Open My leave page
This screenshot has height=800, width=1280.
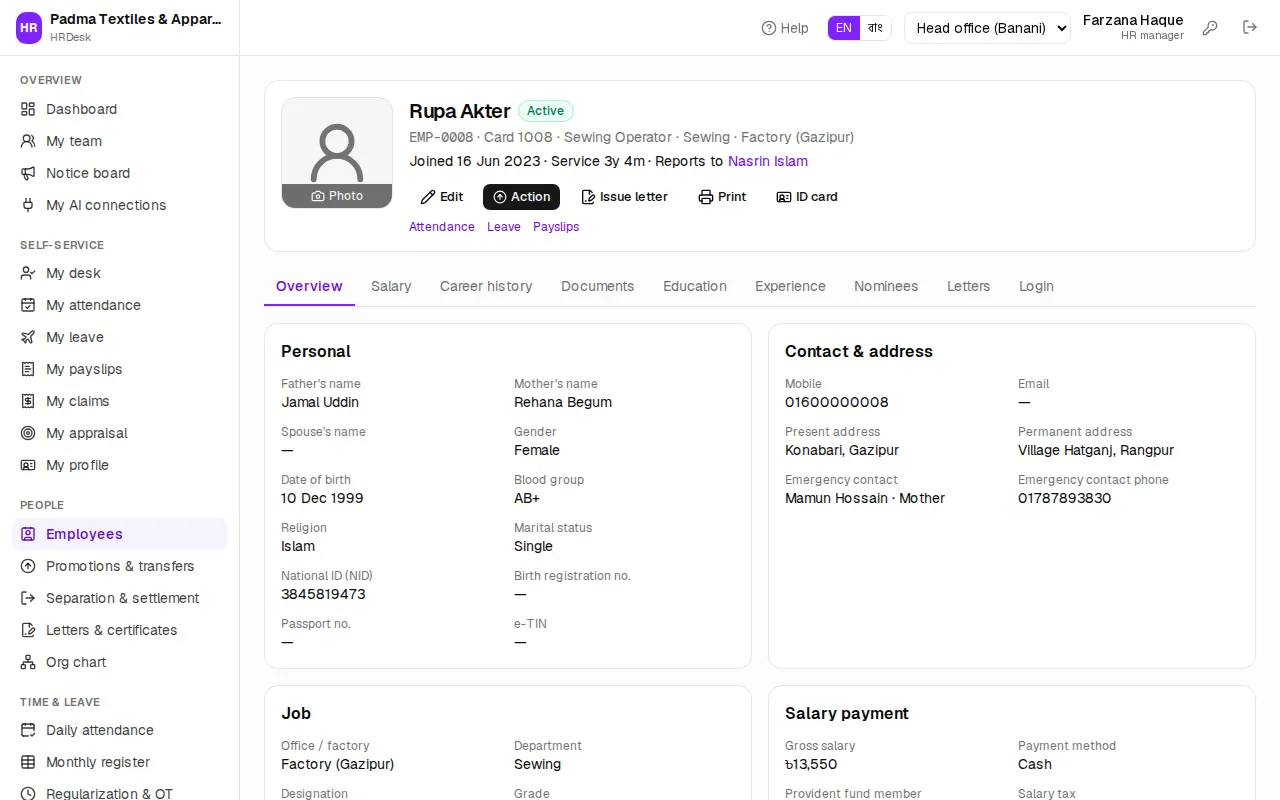click(120, 337)
